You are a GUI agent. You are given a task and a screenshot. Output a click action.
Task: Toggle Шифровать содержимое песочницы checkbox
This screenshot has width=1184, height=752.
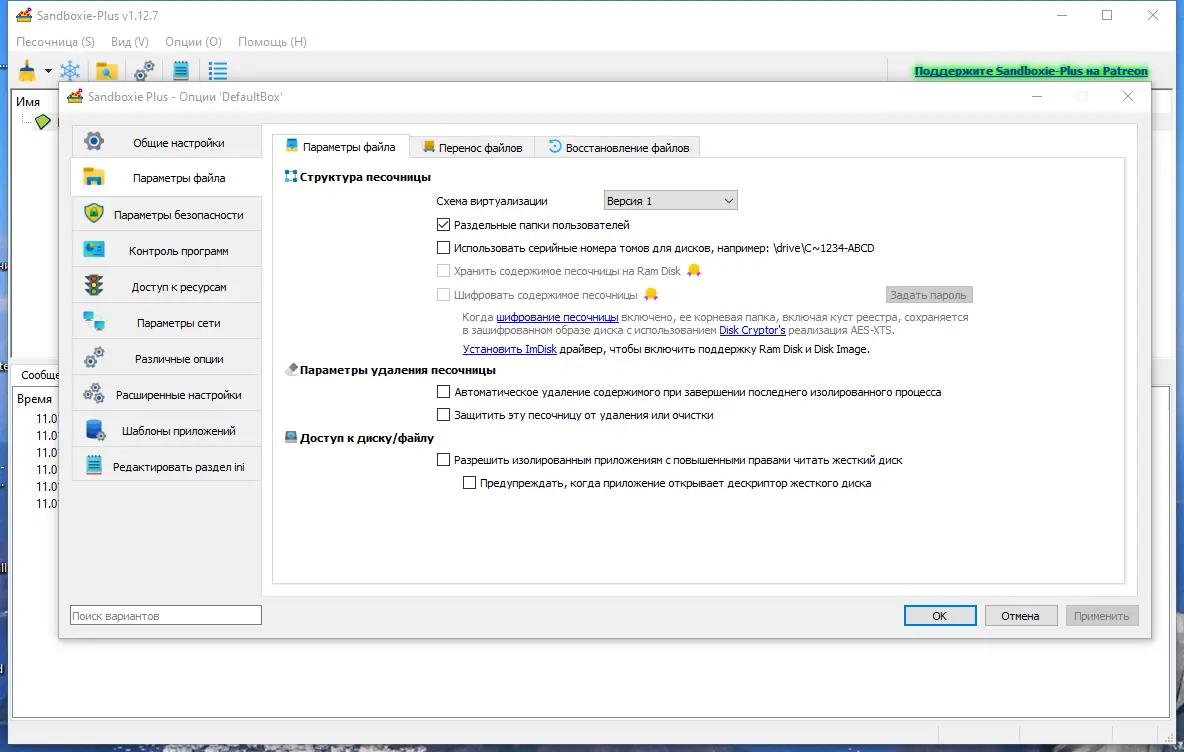pyautogui.click(x=443, y=294)
